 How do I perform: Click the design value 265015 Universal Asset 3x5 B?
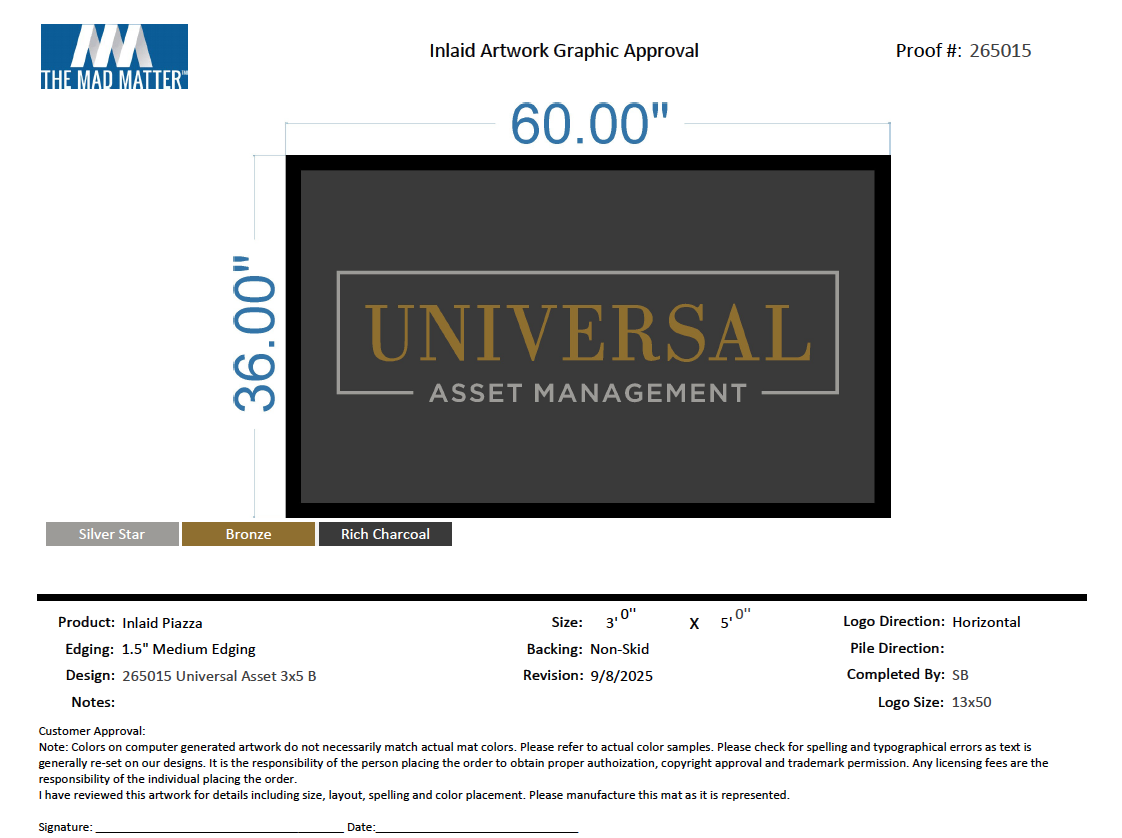coord(219,676)
